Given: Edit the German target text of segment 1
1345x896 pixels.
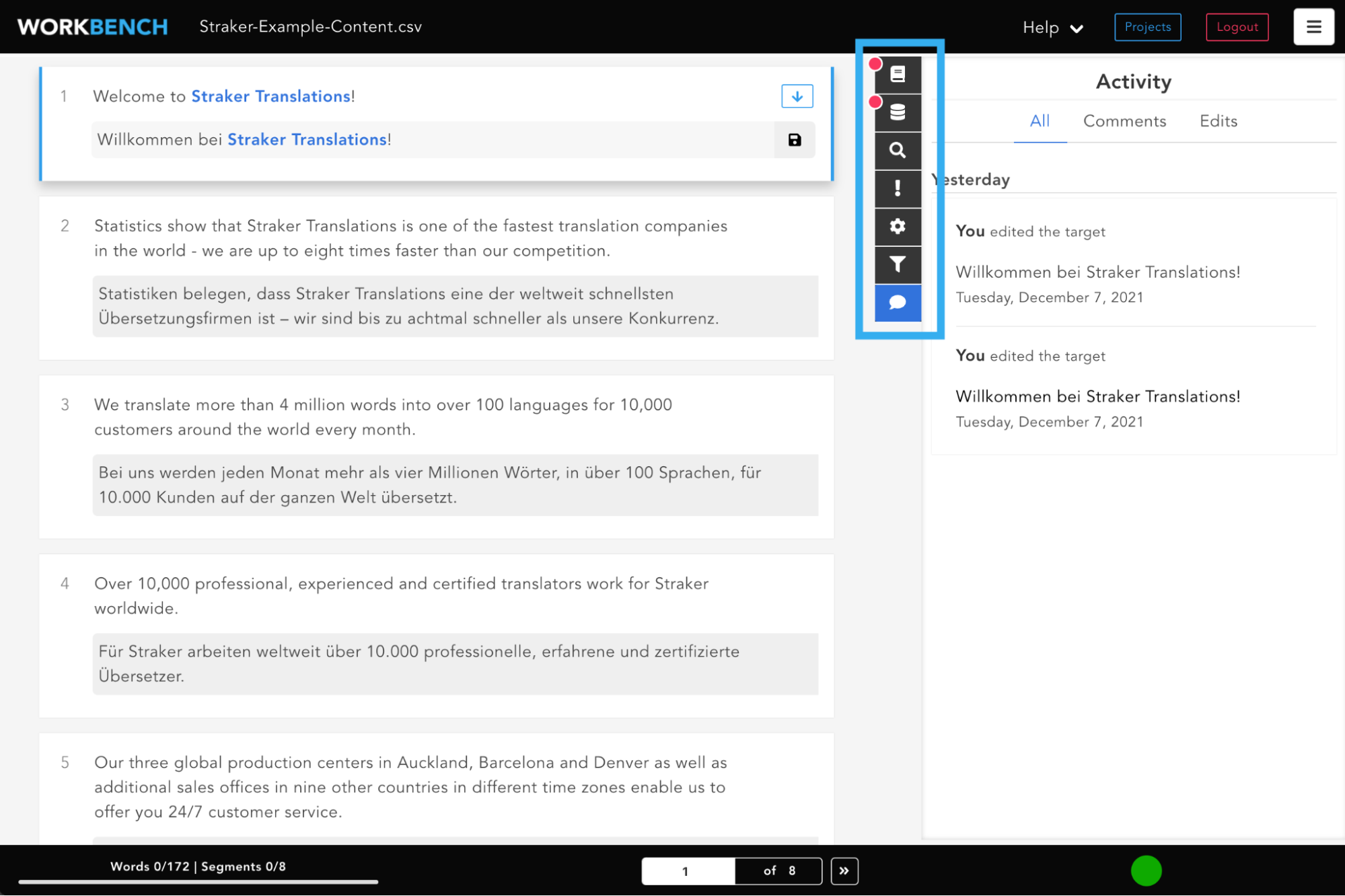Looking at the screenshot, I should [433, 140].
